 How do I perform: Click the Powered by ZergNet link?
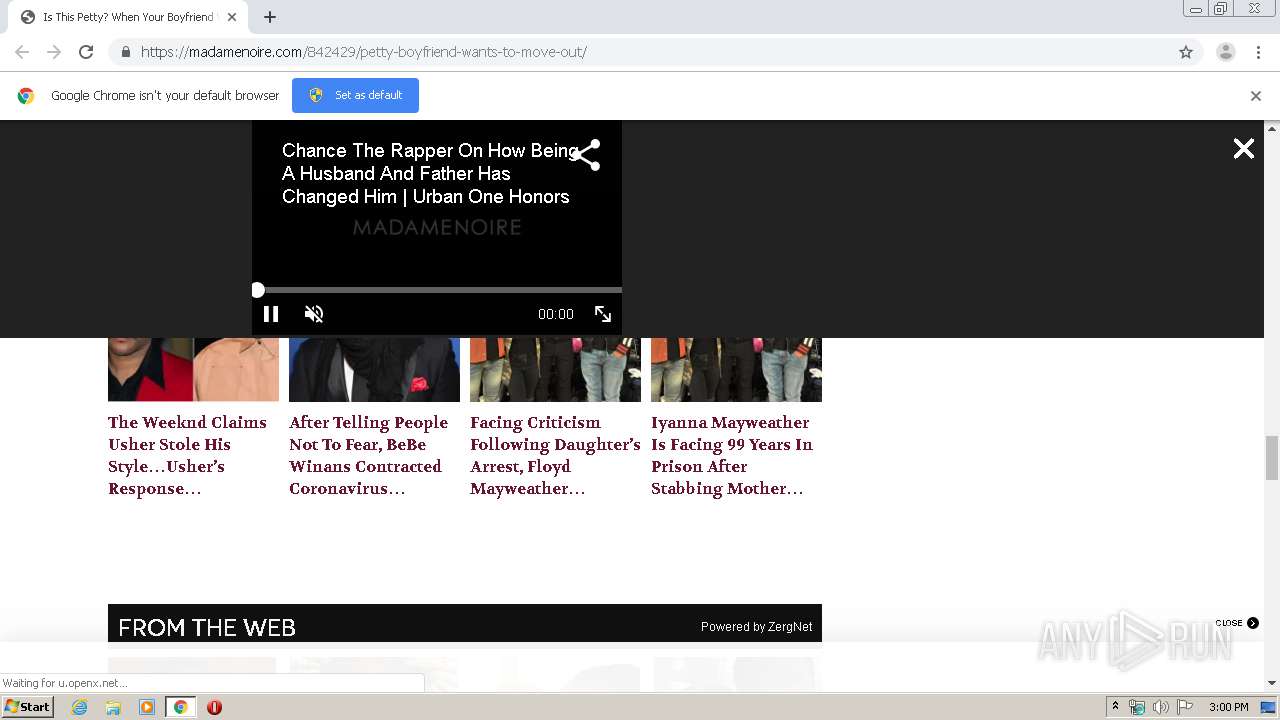click(756, 627)
